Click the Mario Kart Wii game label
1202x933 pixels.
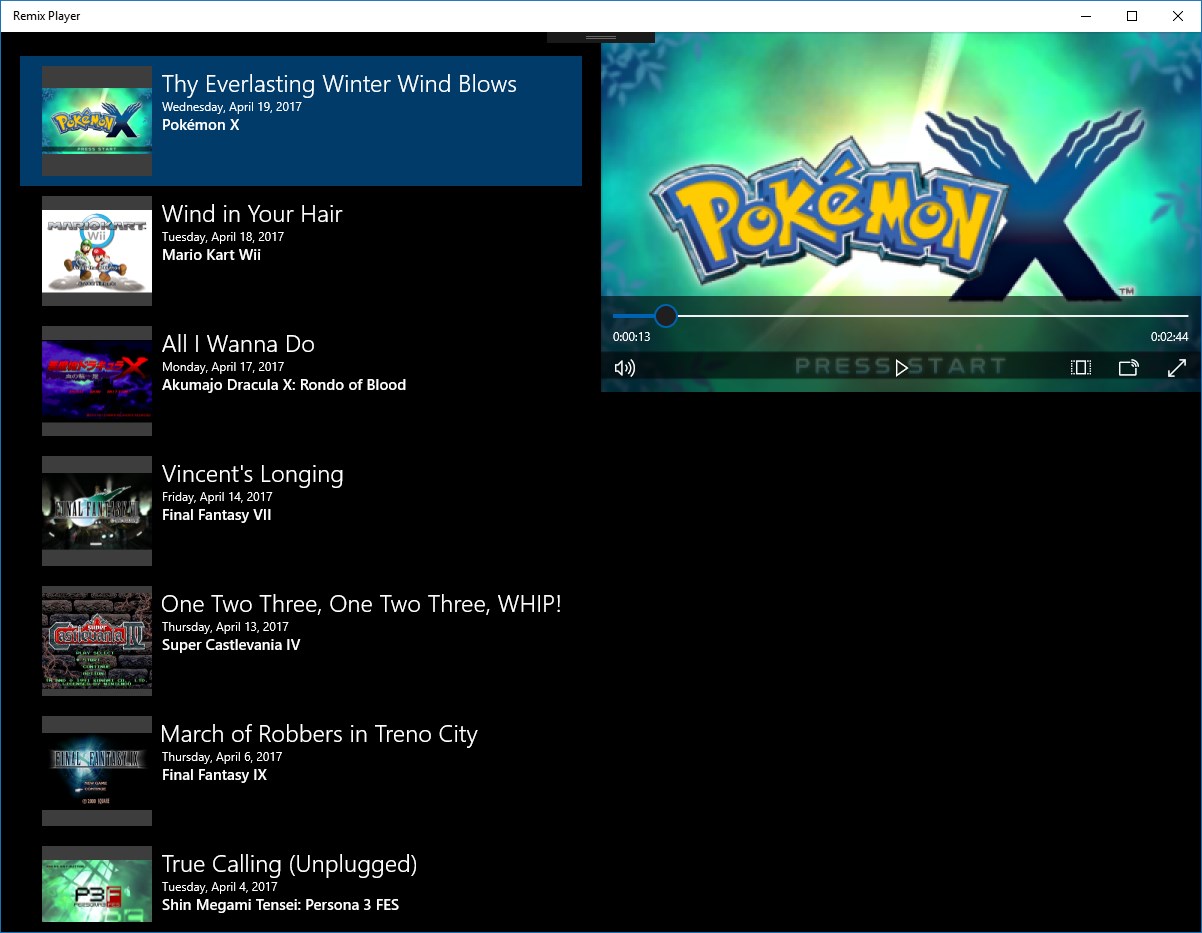211,255
